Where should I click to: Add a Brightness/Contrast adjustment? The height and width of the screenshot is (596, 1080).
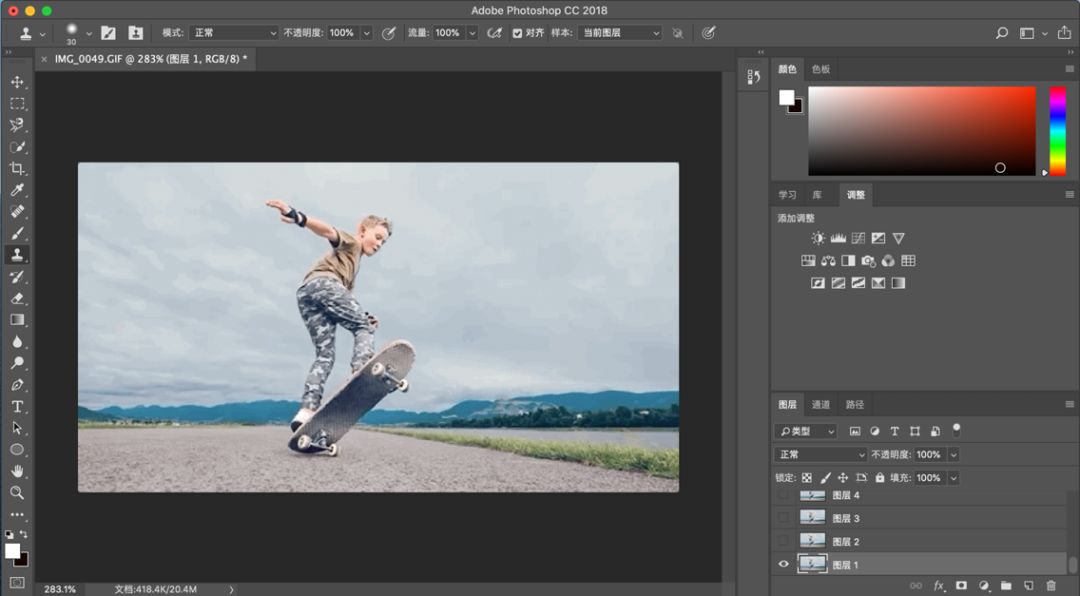point(818,238)
